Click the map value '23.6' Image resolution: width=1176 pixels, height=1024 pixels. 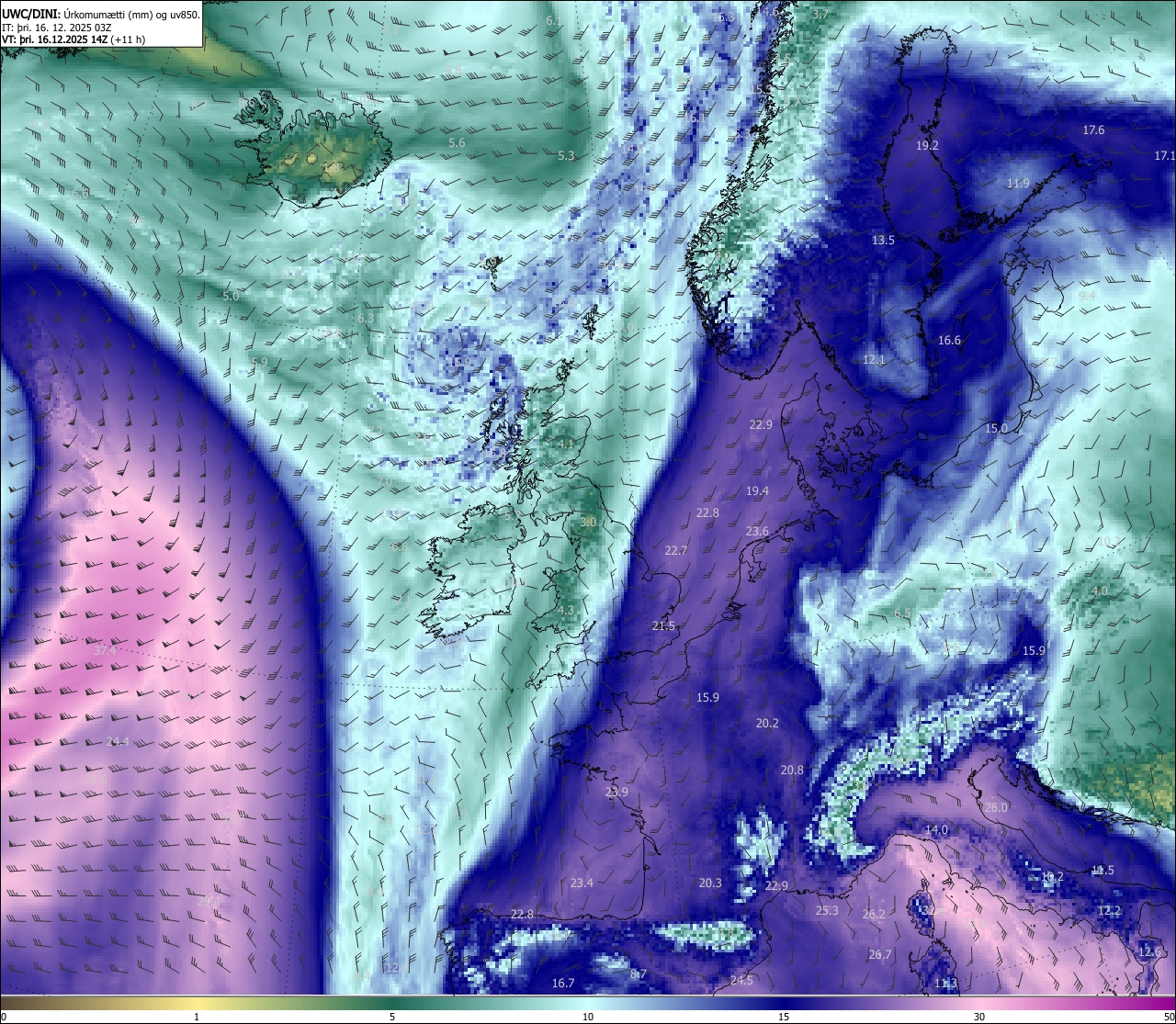pos(757,532)
